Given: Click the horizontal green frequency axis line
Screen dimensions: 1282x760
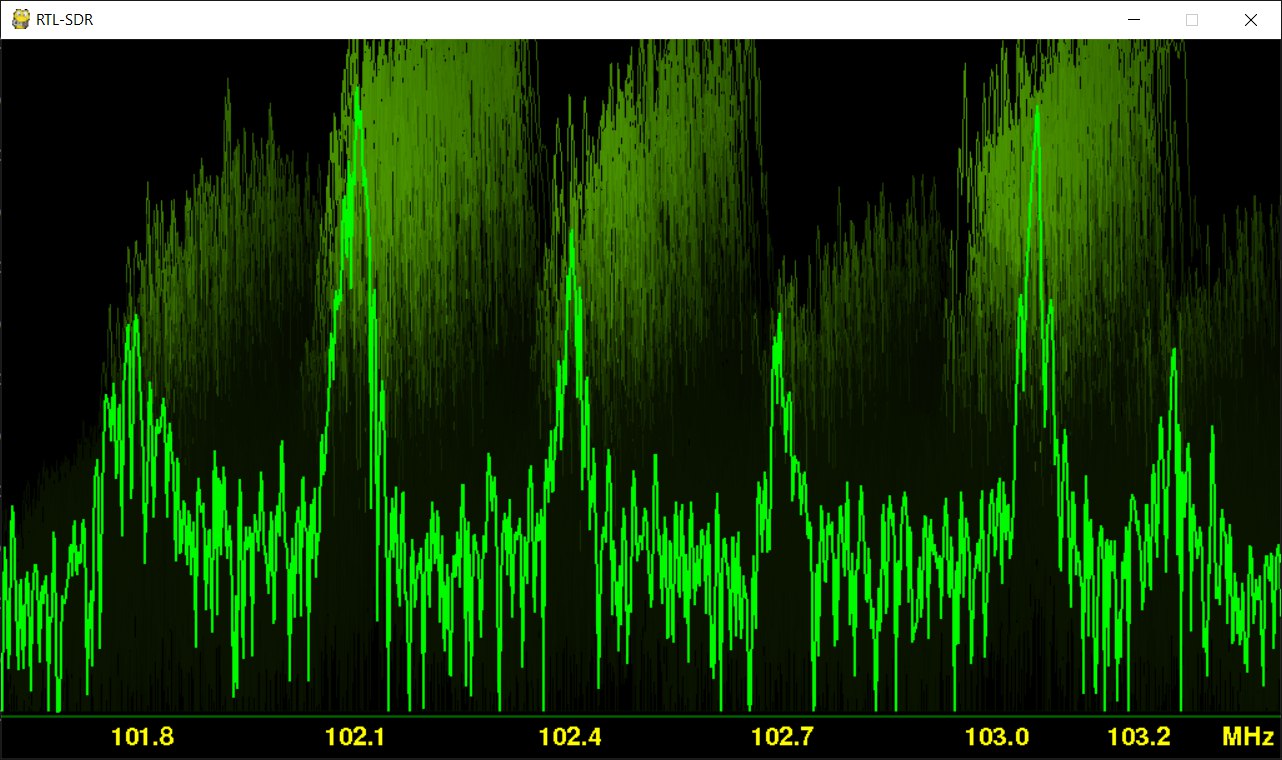Looking at the screenshot, I should click(x=640, y=715).
